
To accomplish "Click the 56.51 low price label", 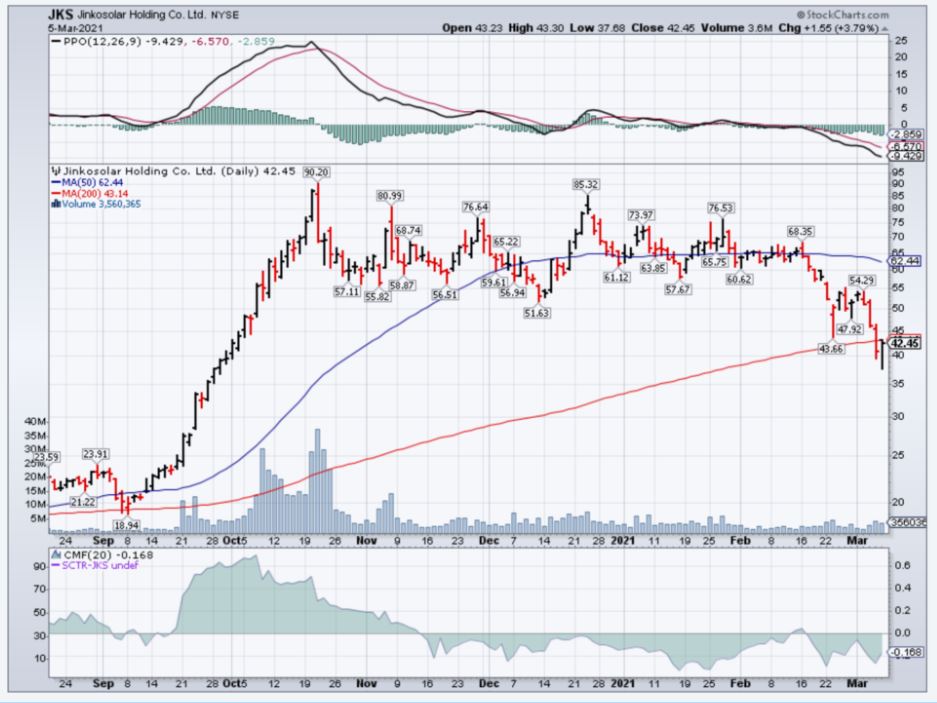I will tap(445, 294).
